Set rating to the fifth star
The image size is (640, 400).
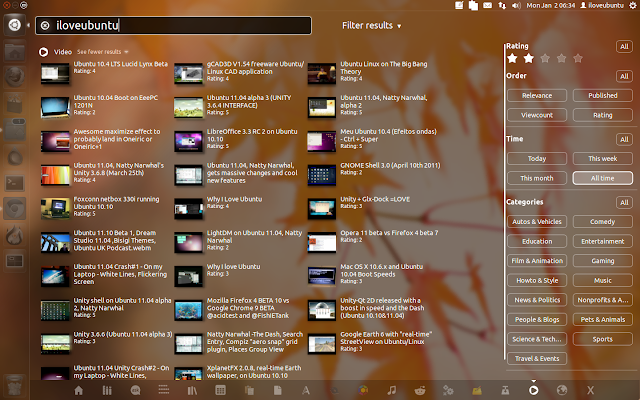pyautogui.click(x=578, y=58)
